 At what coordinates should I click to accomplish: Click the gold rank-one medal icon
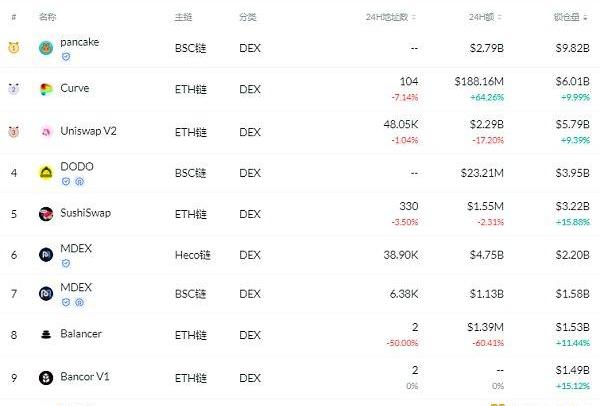pyautogui.click(x=14, y=48)
